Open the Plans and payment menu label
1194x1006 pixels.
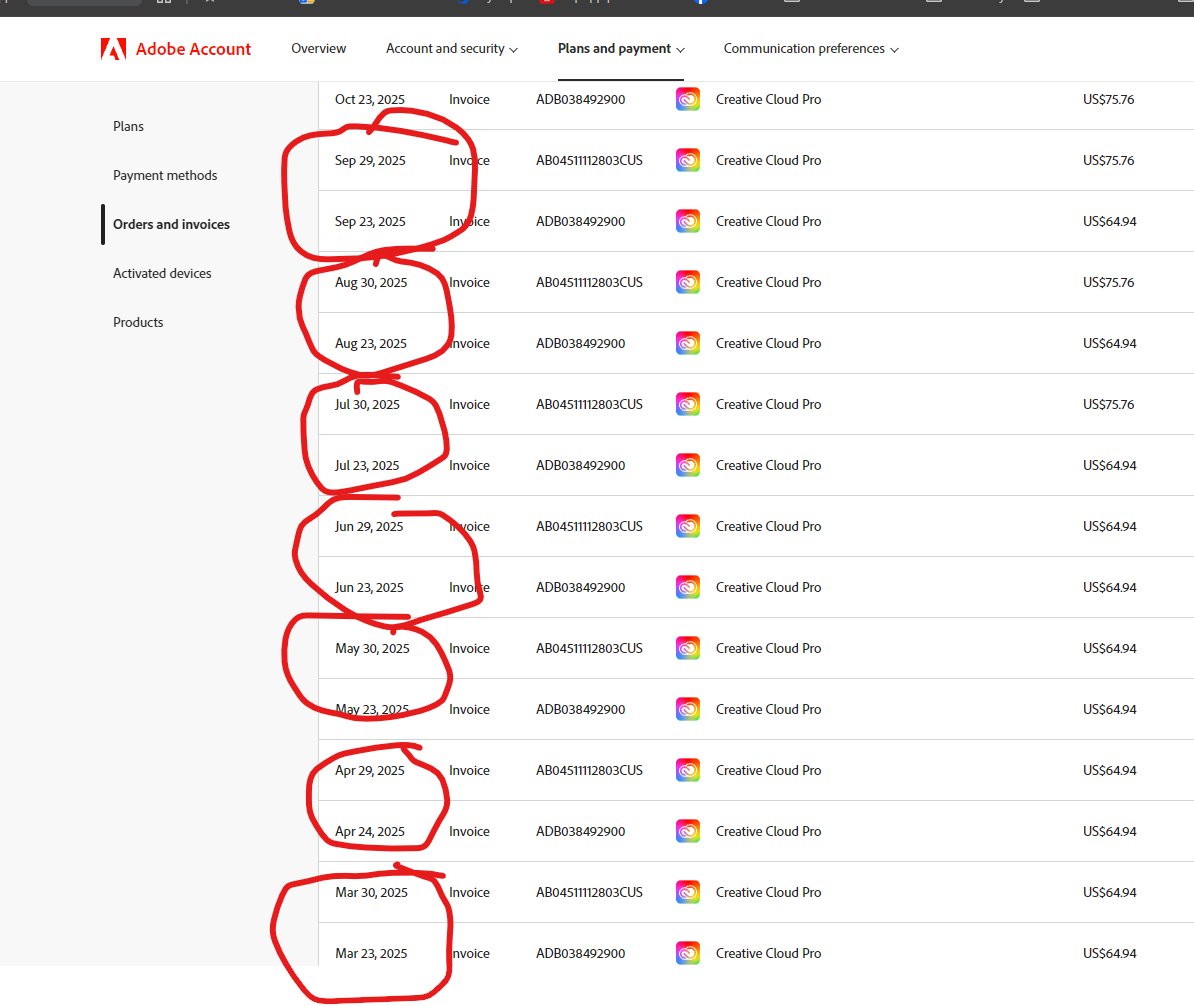pyautogui.click(x=615, y=49)
